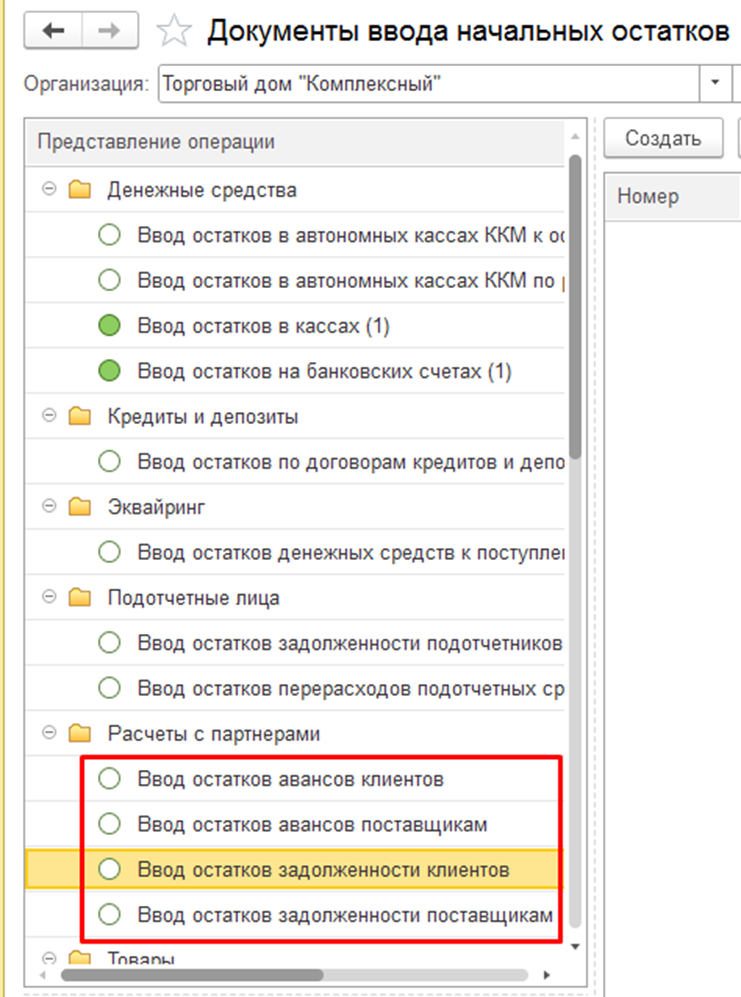Image resolution: width=741 pixels, height=997 pixels.
Task: Select 'Ввод остатков задолженности поставщикам'
Action: tap(345, 916)
